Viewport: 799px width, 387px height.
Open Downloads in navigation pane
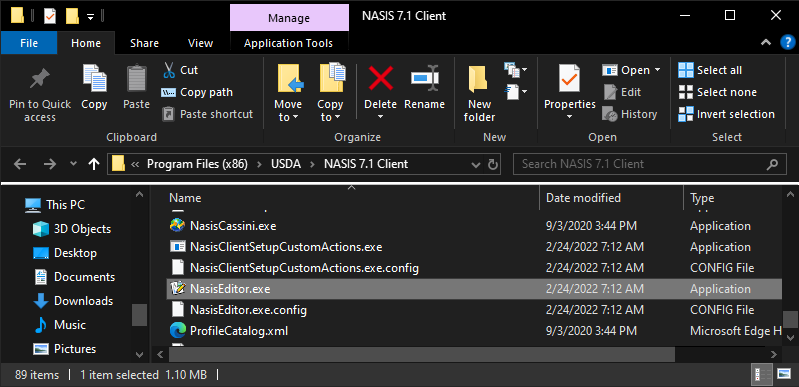point(72,301)
